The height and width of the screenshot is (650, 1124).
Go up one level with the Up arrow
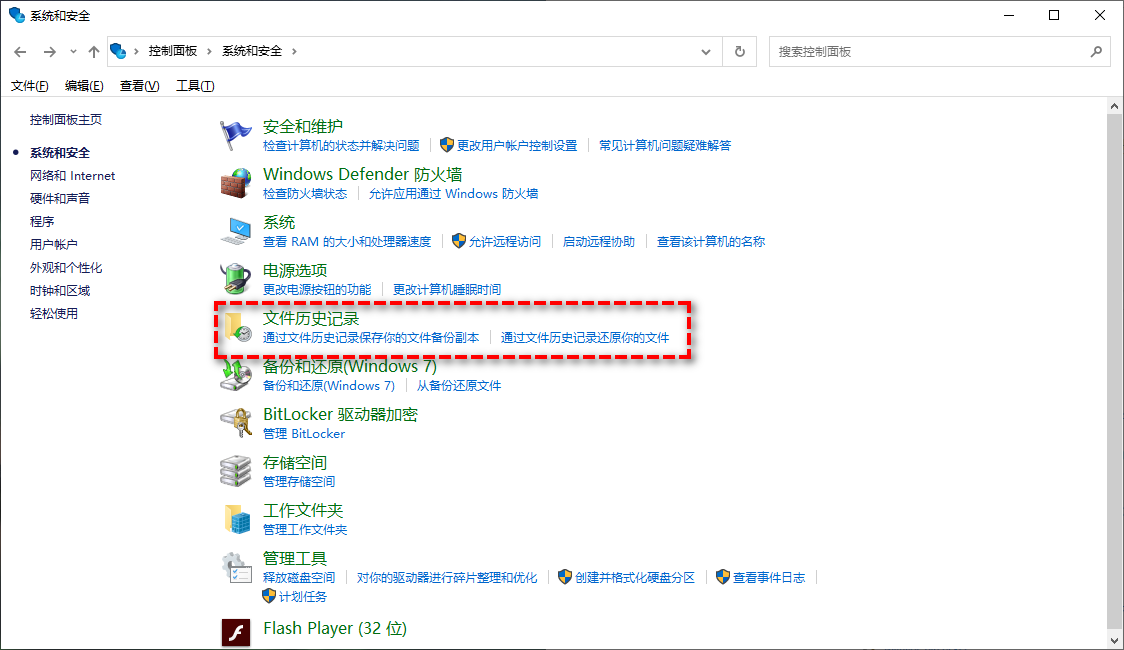pyautogui.click(x=94, y=52)
